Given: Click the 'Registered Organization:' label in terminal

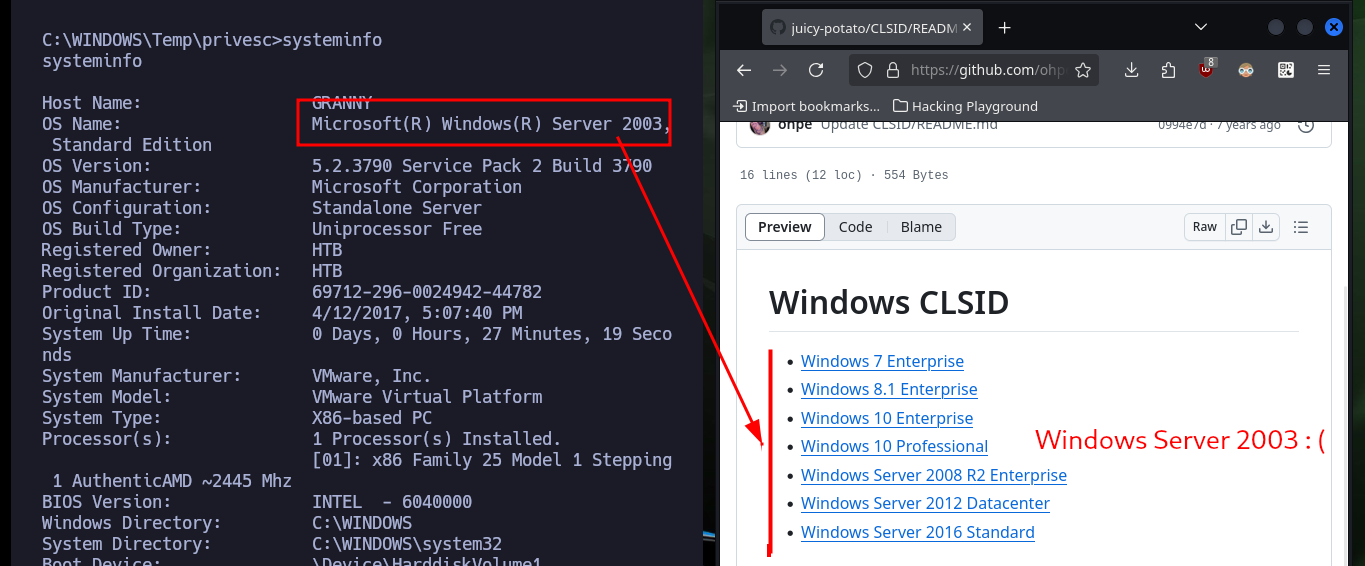Looking at the screenshot, I should pos(162,271).
